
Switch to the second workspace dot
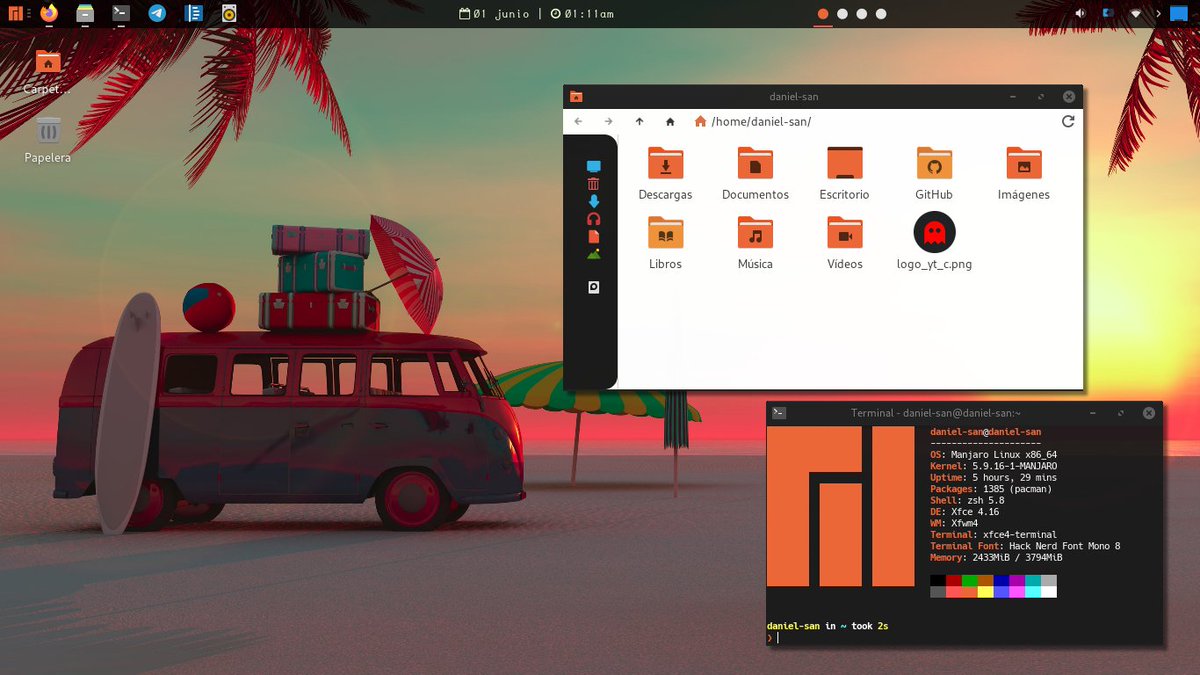point(844,13)
